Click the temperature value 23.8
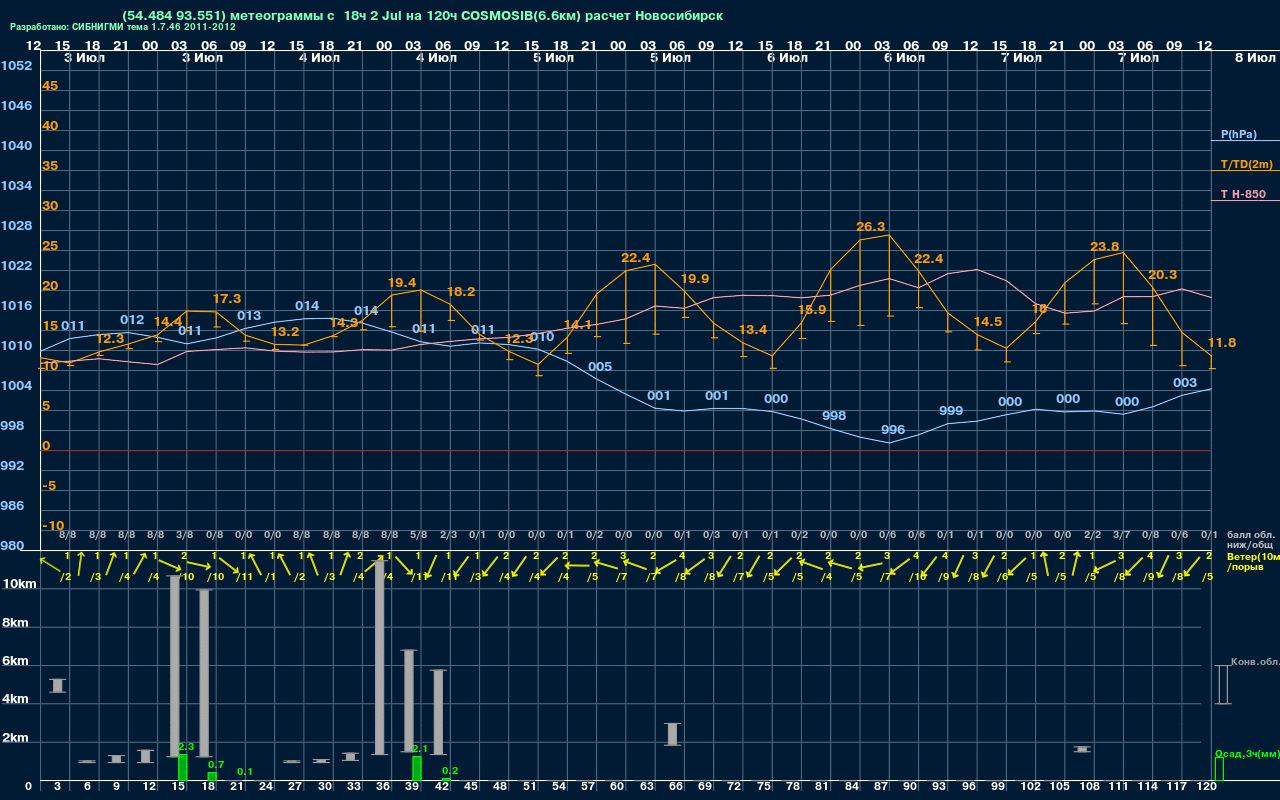The image size is (1280, 800). (1105, 247)
